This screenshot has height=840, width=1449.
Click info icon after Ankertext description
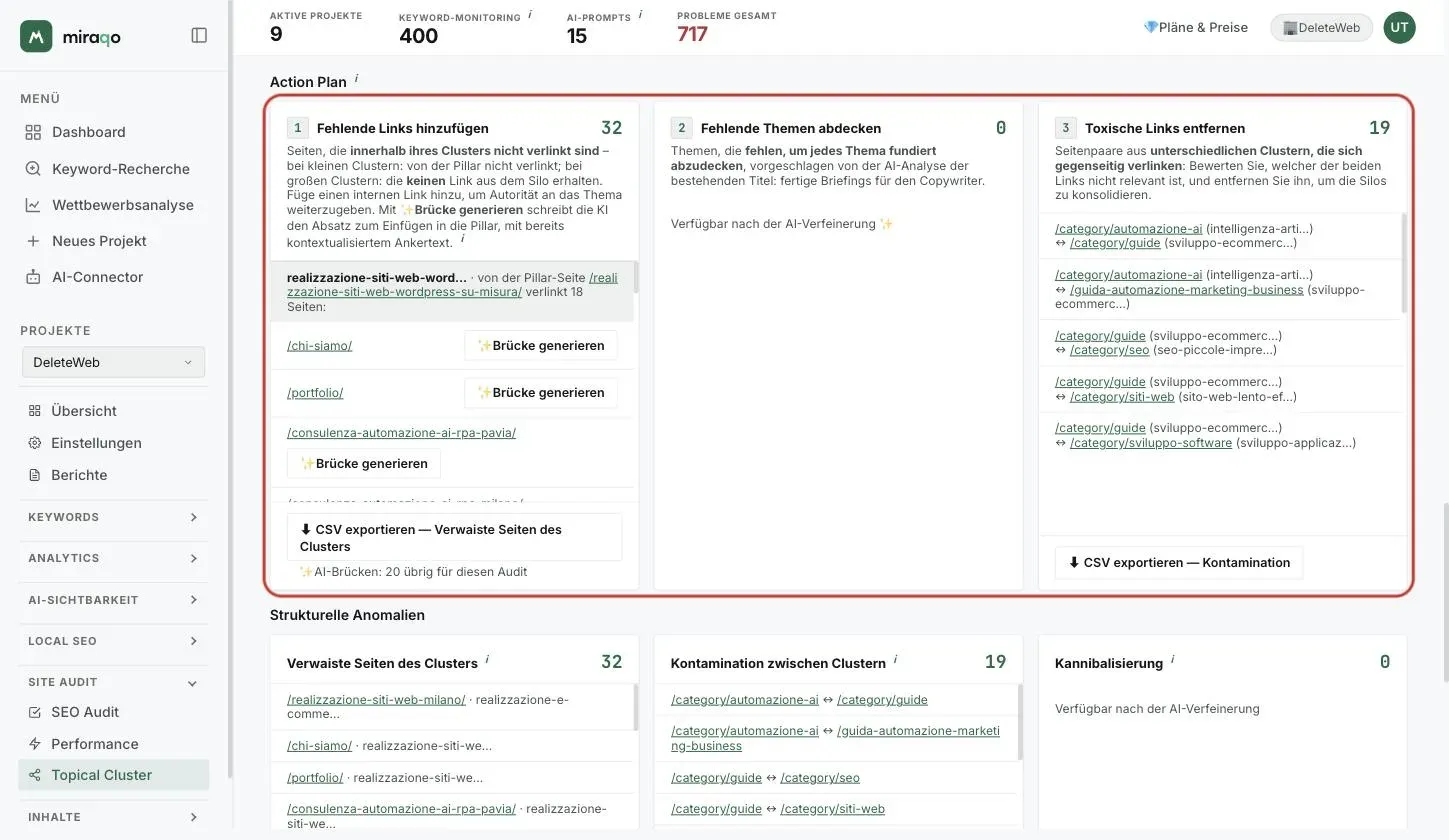(x=462, y=240)
